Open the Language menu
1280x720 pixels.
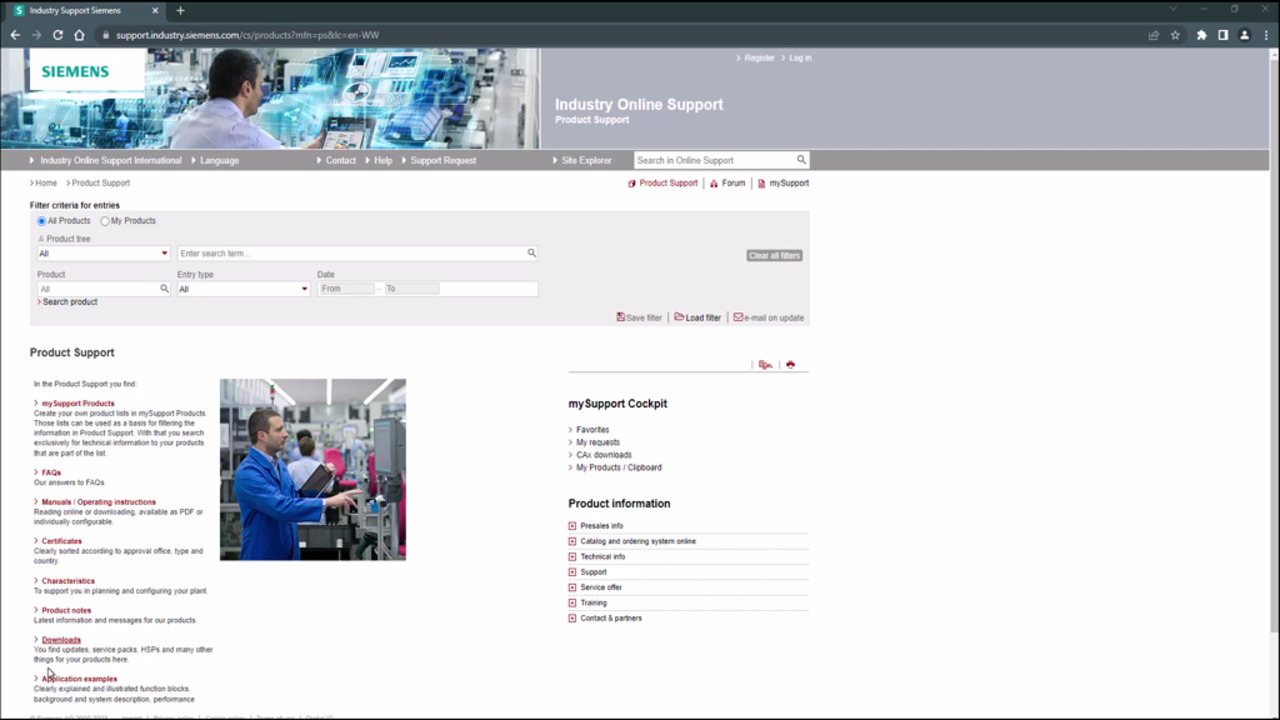pos(218,160)
